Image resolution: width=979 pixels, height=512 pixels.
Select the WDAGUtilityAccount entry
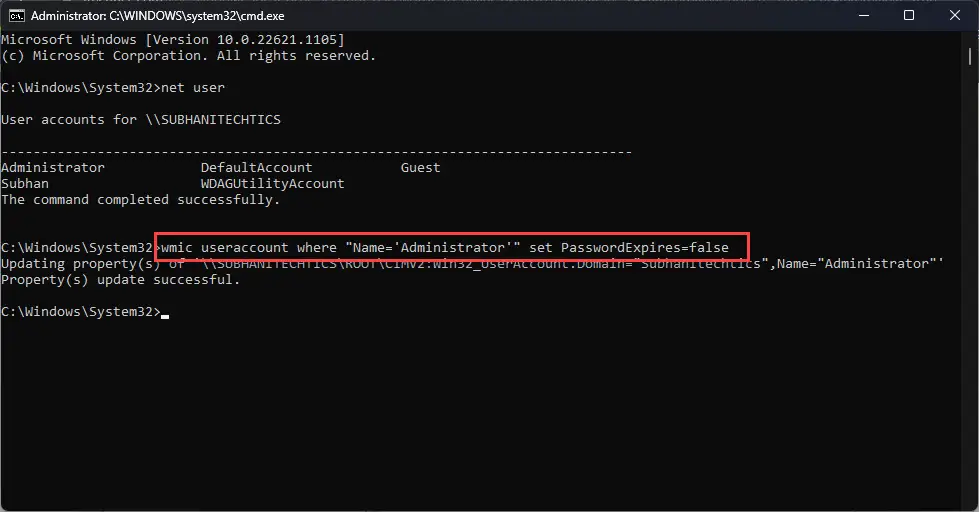tap(272, 184)
